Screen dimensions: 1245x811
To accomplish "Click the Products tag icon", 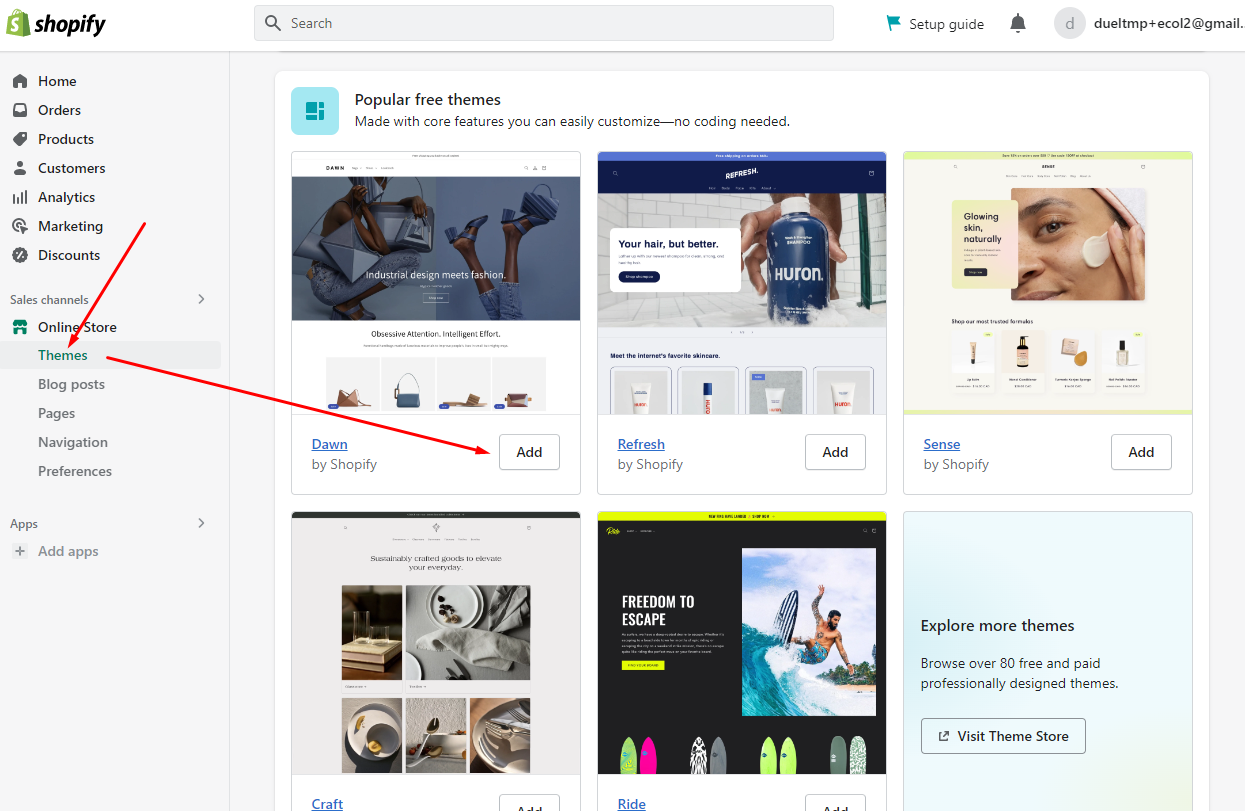I will pyautogui.click(x=20, y=139).
